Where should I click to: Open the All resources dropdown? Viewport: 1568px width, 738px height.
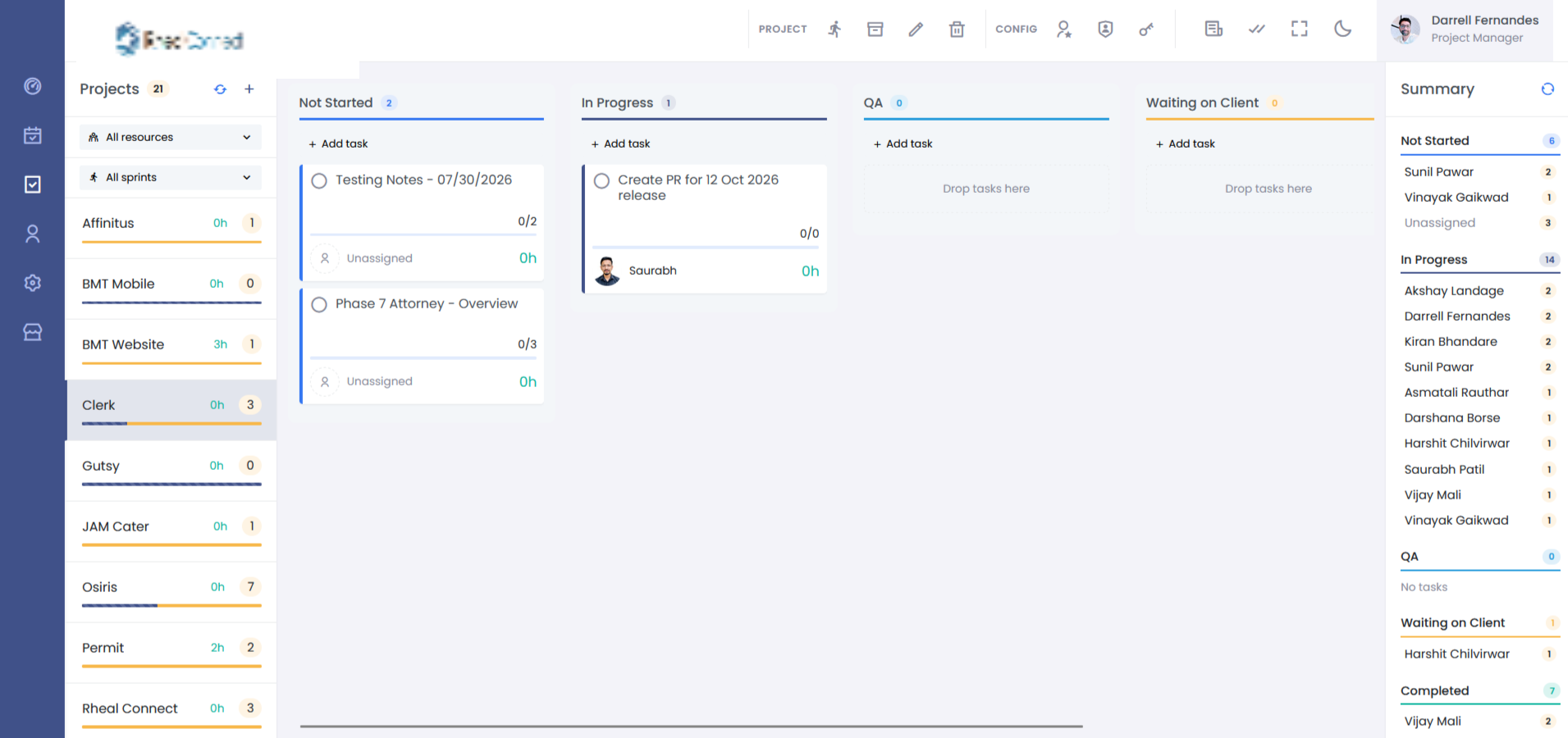(171, 137)
